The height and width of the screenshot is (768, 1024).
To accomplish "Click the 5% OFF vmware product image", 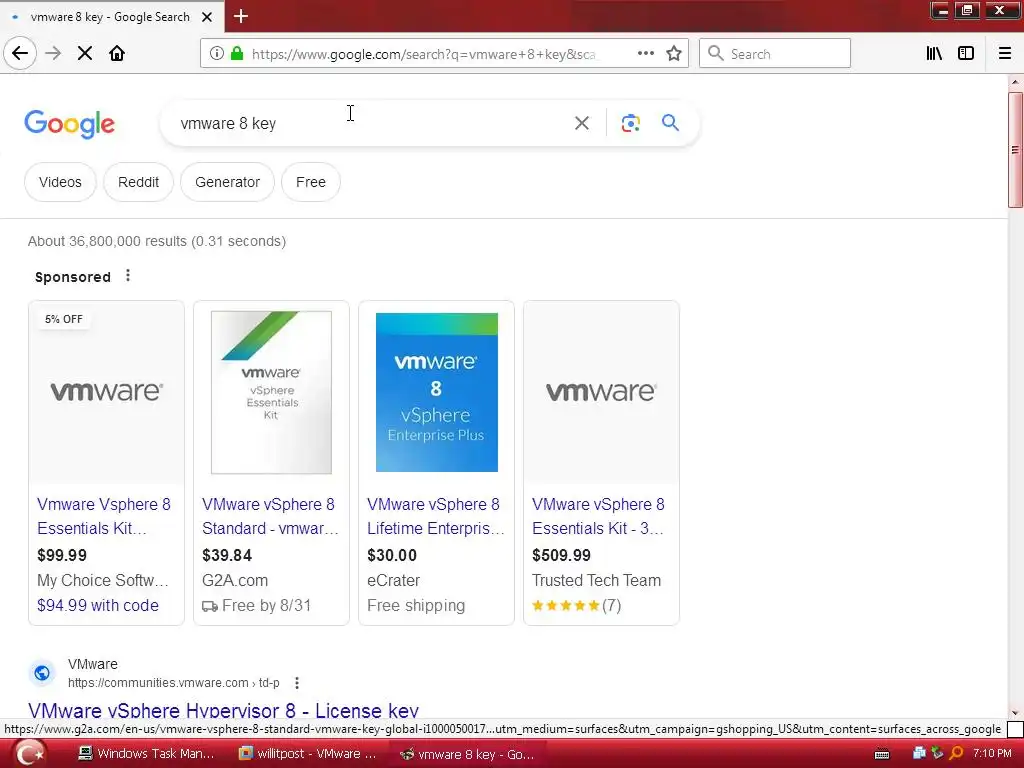I will pos(106,392).
